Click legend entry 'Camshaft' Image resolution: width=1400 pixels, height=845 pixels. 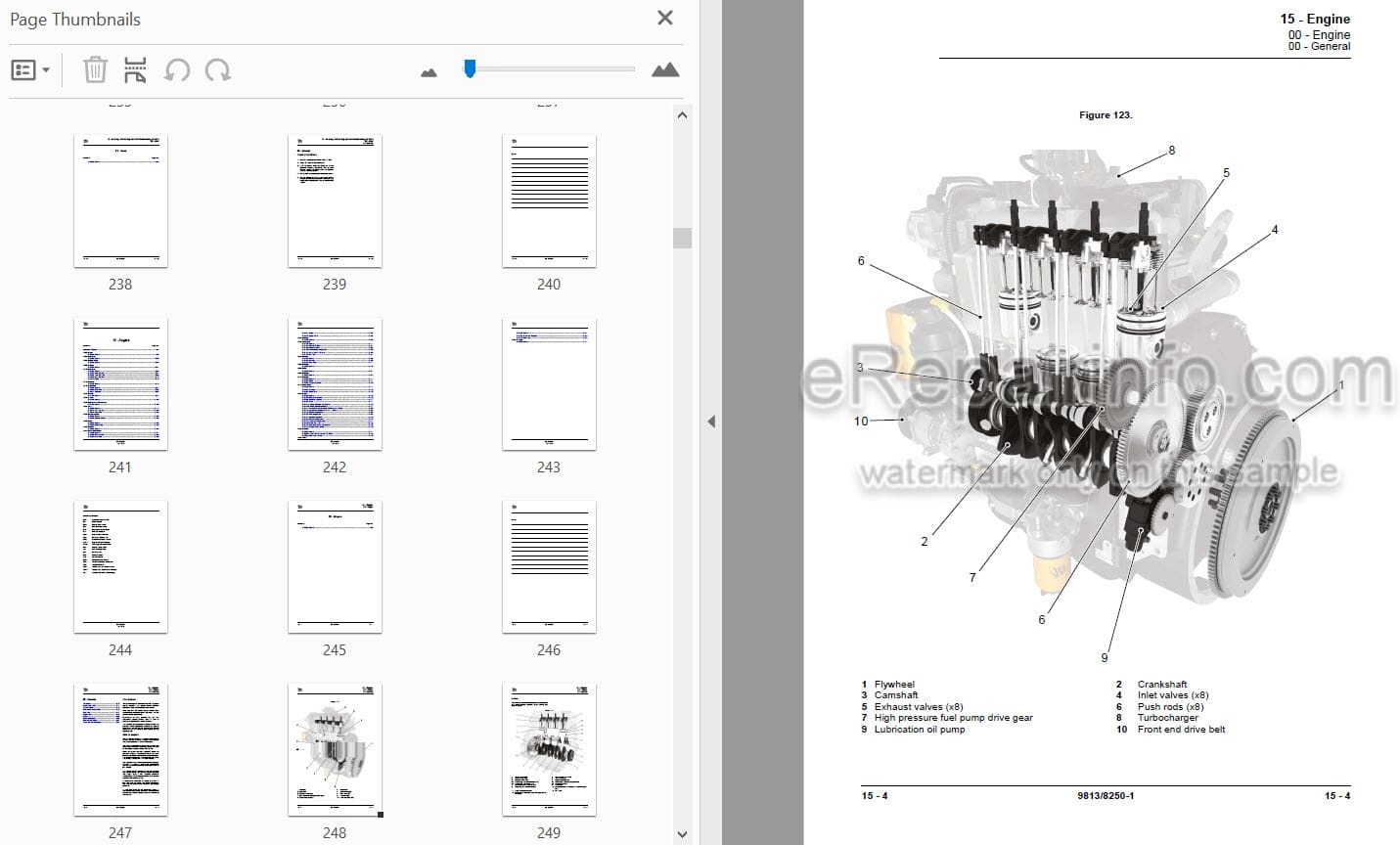[x=896, y=695]
